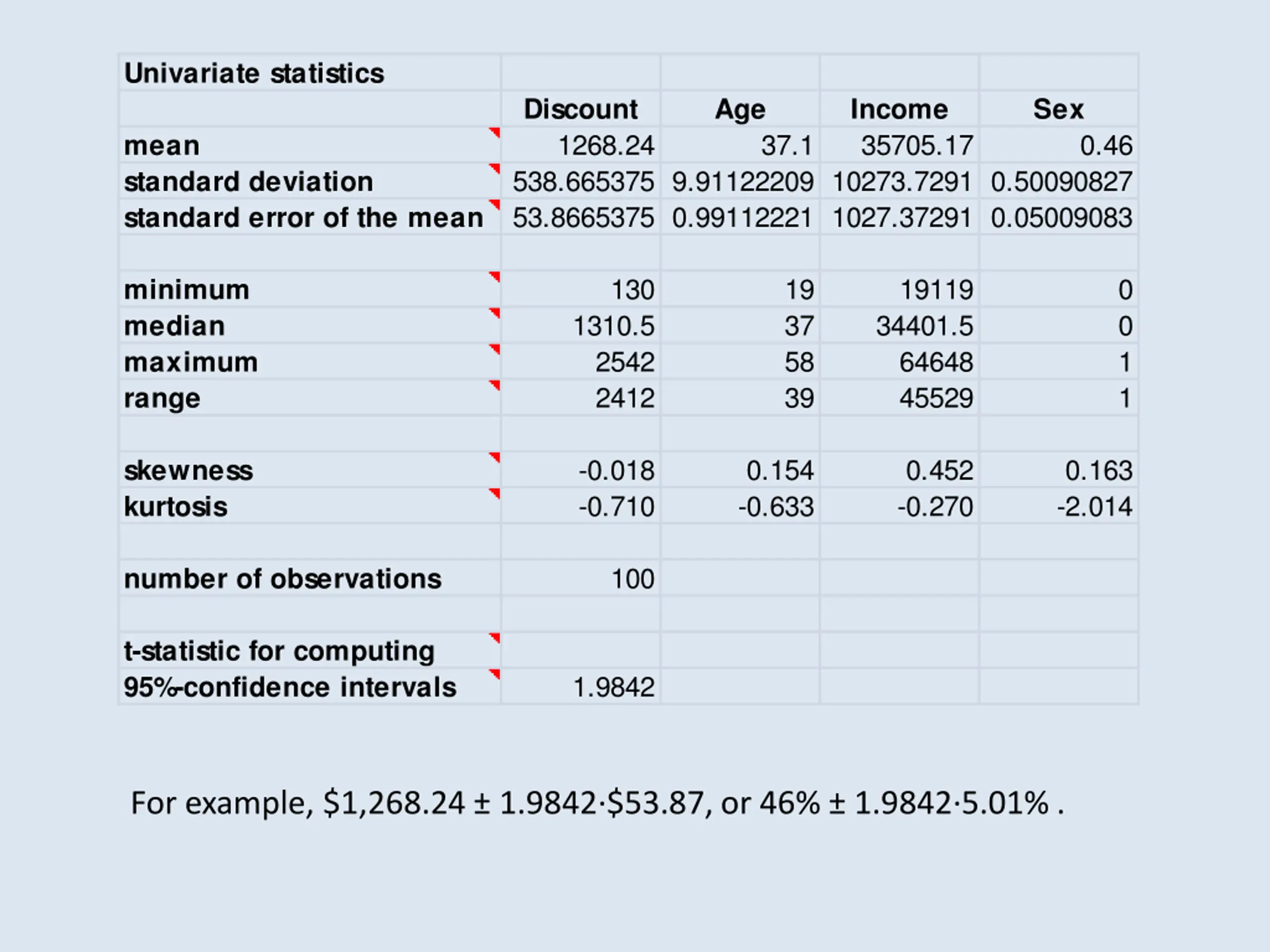Click the red comment marker on kurtosis row
The height and width of the screenshot is (952, 1270).
point(495,494)
